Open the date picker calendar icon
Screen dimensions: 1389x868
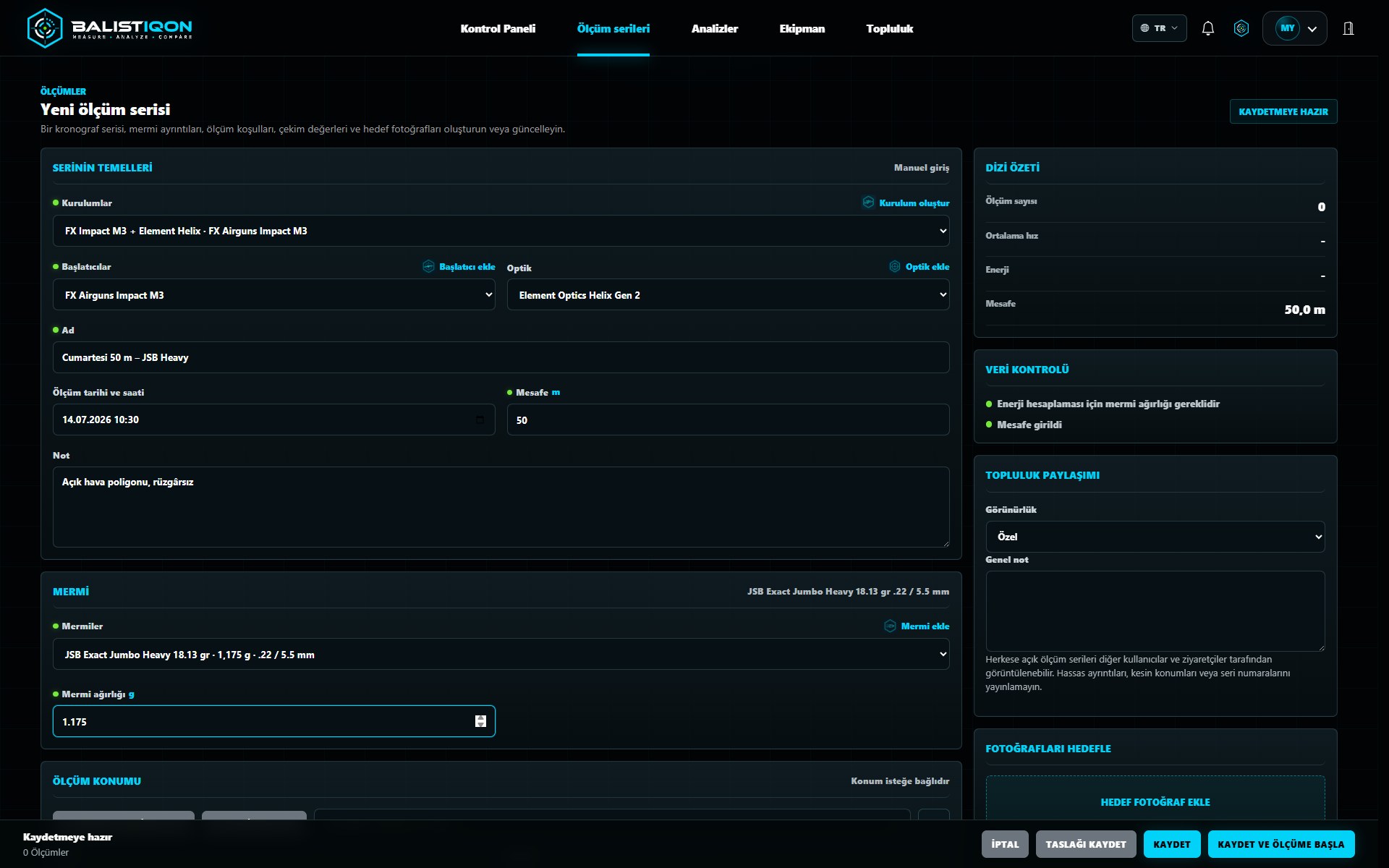tap(480, 420)
